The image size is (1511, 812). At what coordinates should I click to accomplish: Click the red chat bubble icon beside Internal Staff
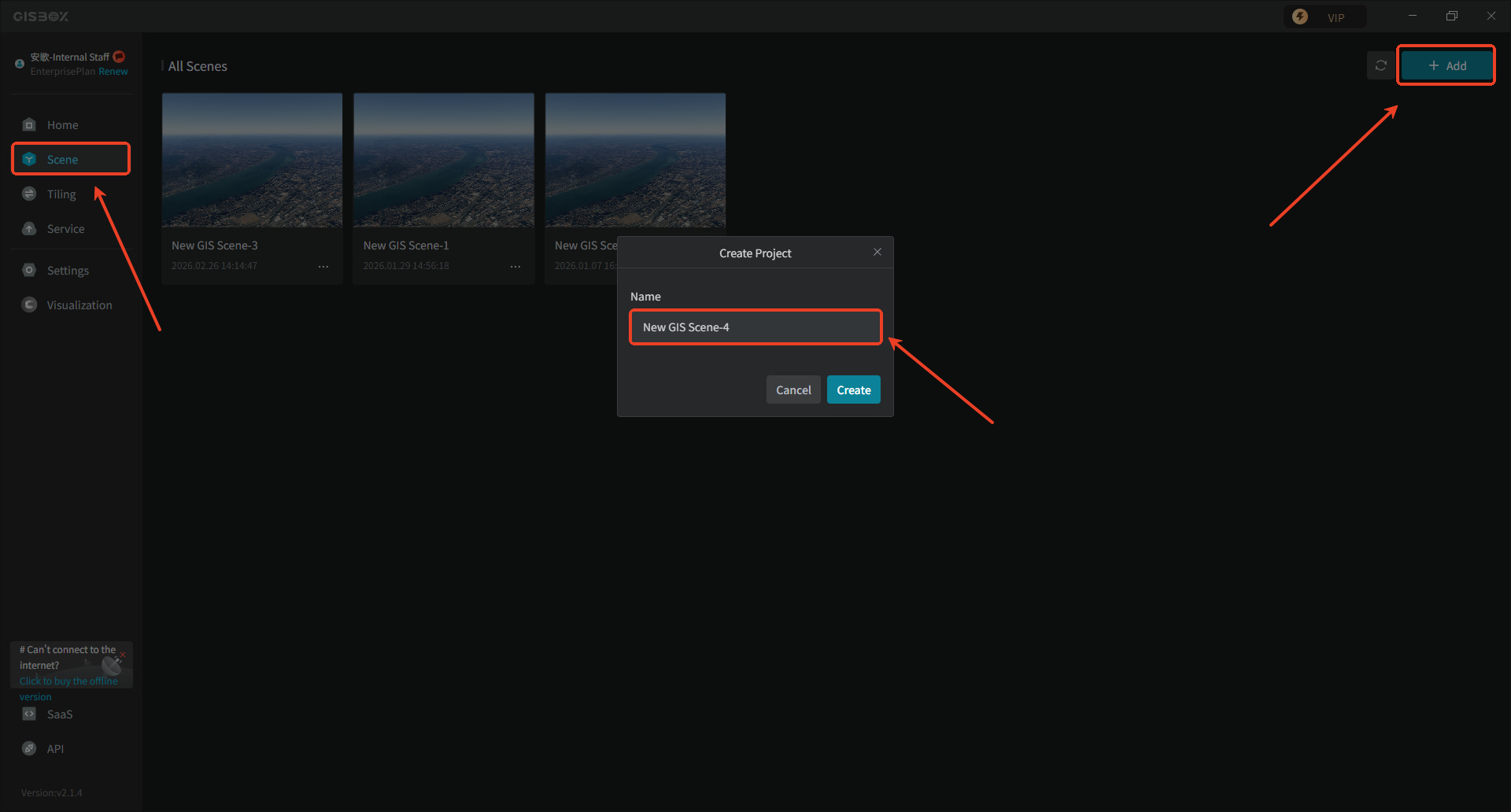tap(119, 57)
